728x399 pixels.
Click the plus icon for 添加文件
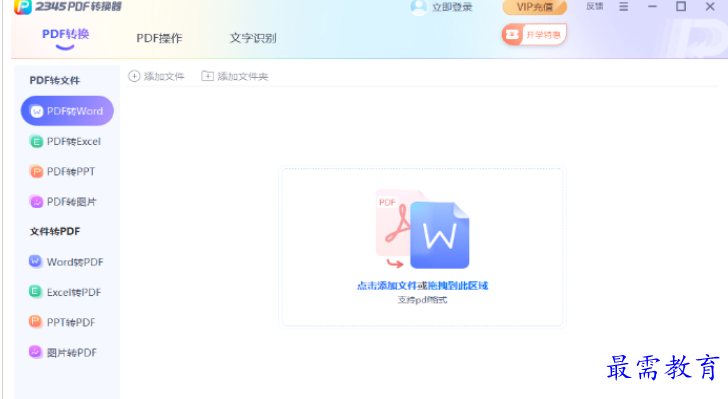pyautogui.click(x=134, y=76)
